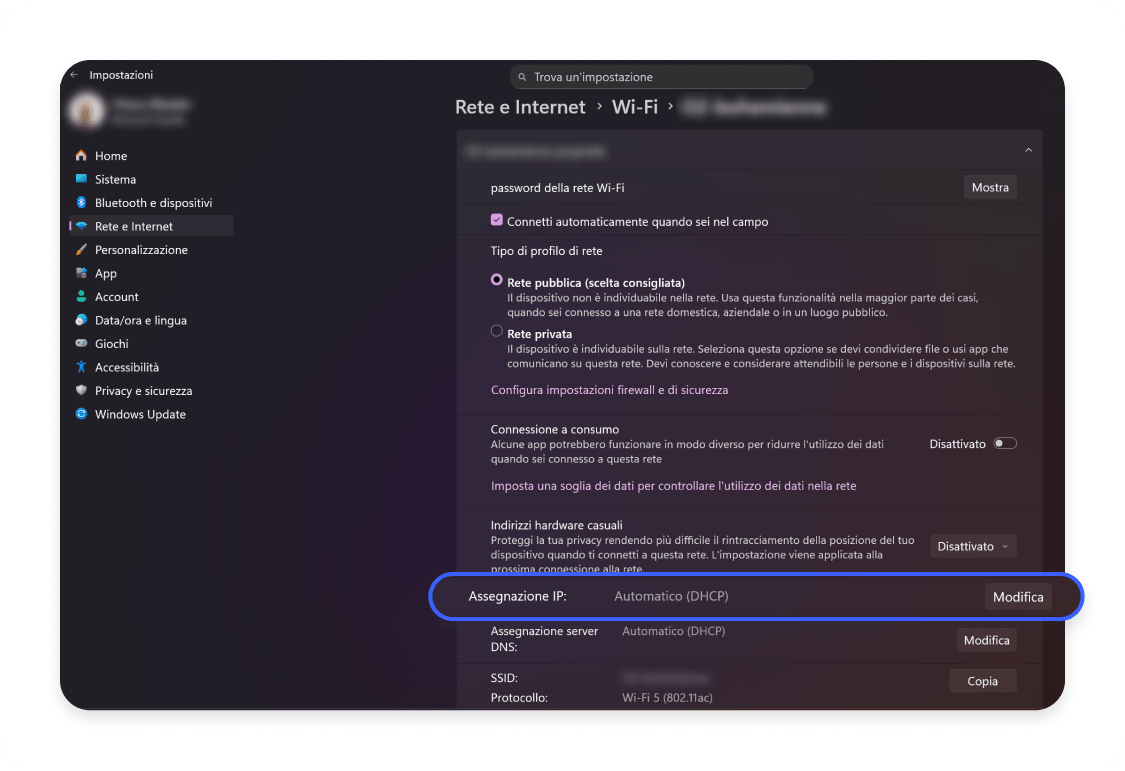Click the Privacy e sicurezza shield icon

pyautogui.click(x=82, y=391)
